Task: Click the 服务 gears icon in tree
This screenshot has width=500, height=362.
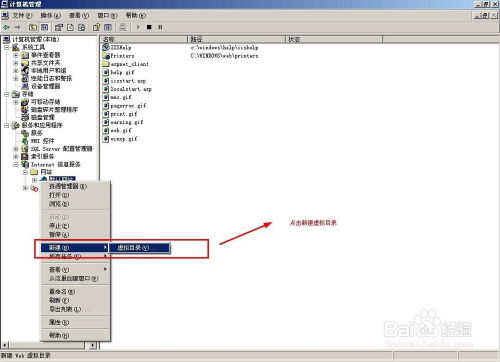Action: coord(25,133)
